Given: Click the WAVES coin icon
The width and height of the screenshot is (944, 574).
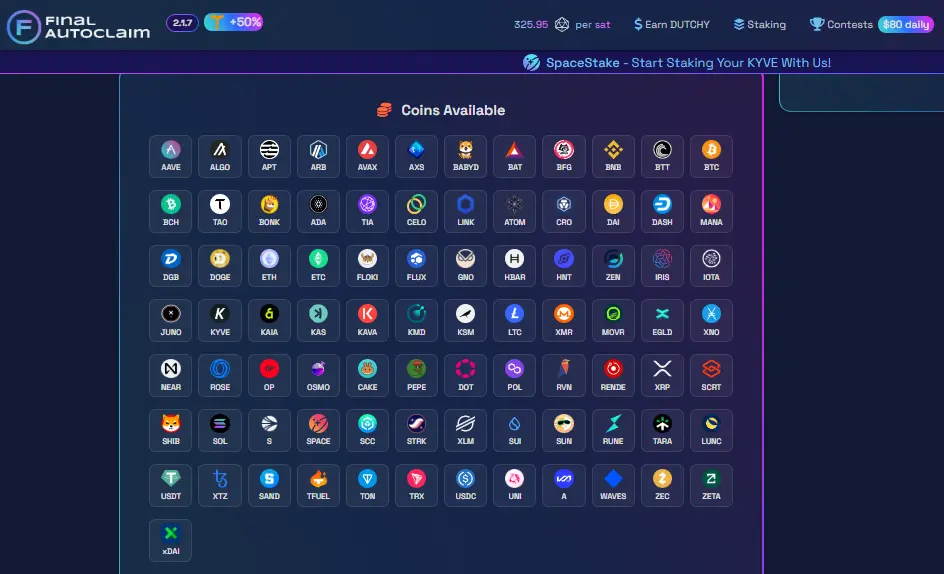Looking at the screenshot, I should 613,478.
